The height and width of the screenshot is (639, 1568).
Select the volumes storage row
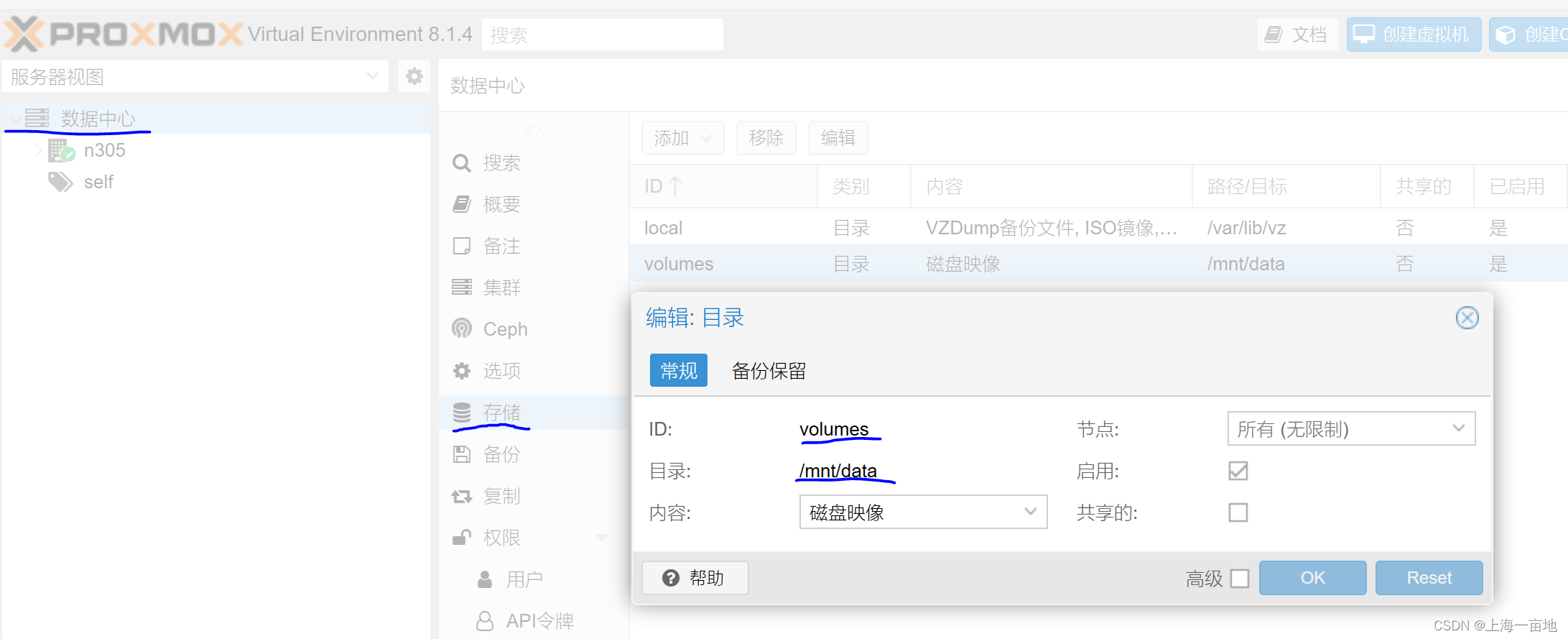(1099, 263)
